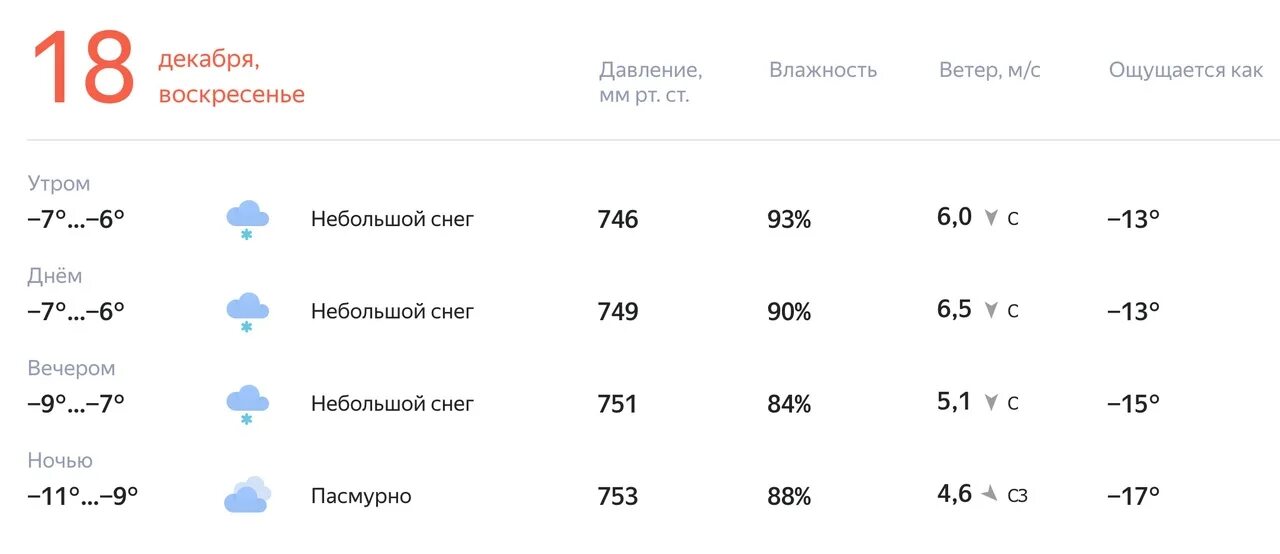This screenshot has height=554, width=1280.
Task: Click the 'Ощущается как' column header
Action: coord(1186,70)
